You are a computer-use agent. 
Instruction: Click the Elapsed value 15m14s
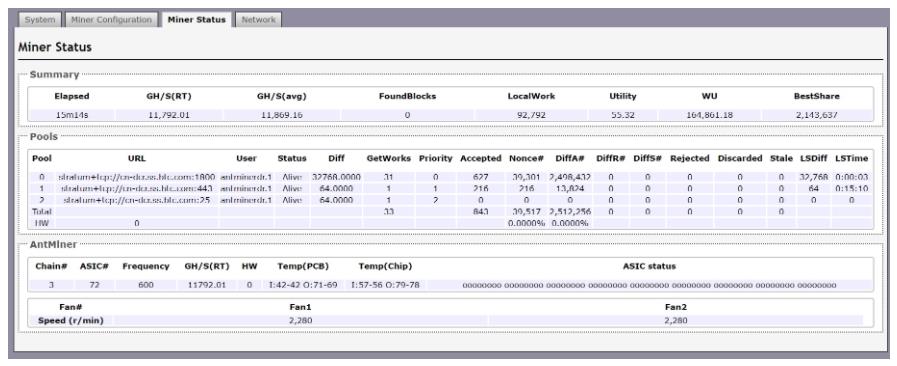click(x=72, y=115)
